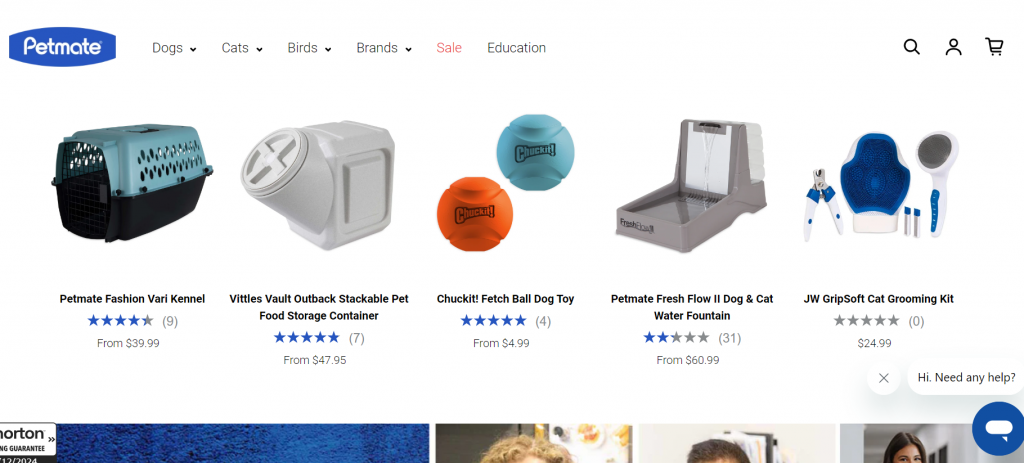The width and height of the screenshot is (1024, 463).
Task: Click the JW GripSoft grooming kit image
Action: [882, 186]
